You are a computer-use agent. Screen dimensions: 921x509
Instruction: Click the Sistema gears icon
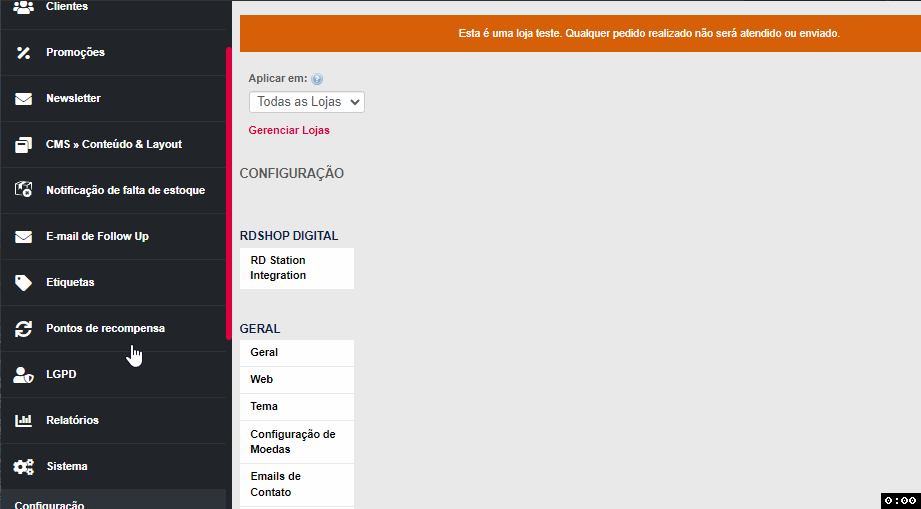tap(24, 467)
